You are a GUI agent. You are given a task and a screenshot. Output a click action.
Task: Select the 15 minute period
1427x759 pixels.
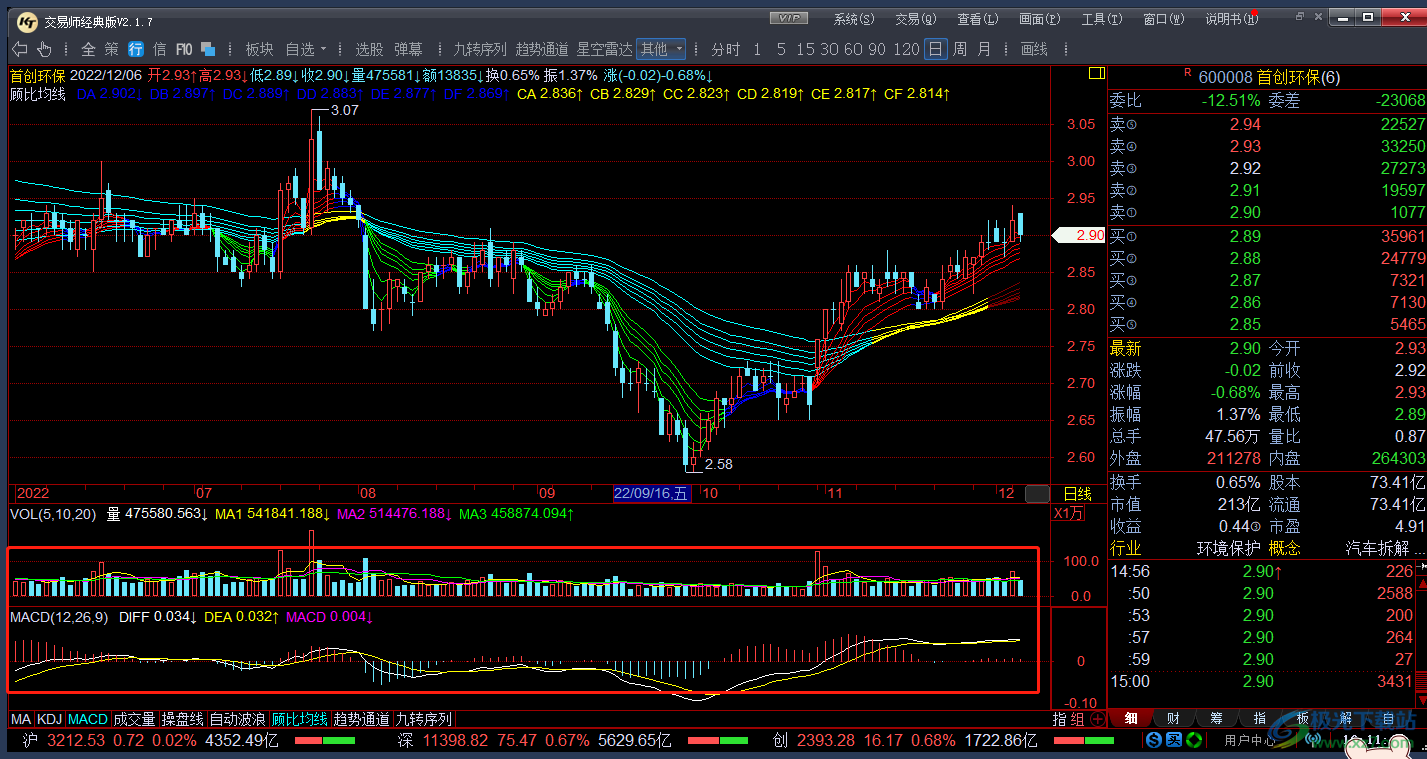pyautogui.click(x=804, y=49)
